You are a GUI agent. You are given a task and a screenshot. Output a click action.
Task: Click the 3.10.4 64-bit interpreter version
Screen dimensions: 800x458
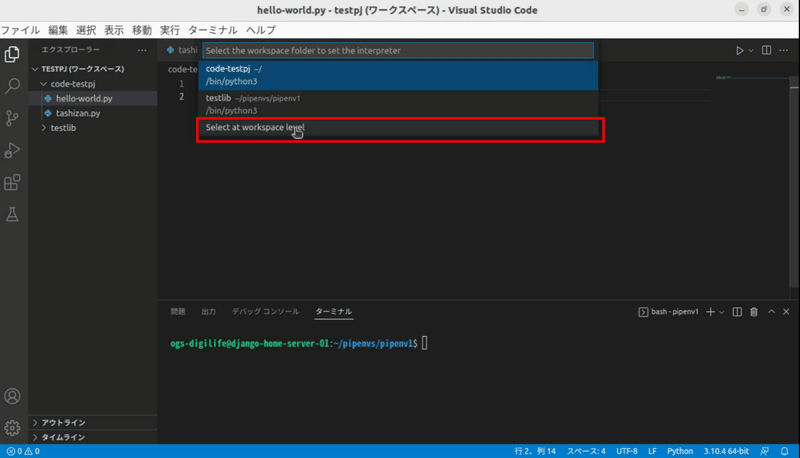pos(726,451)
